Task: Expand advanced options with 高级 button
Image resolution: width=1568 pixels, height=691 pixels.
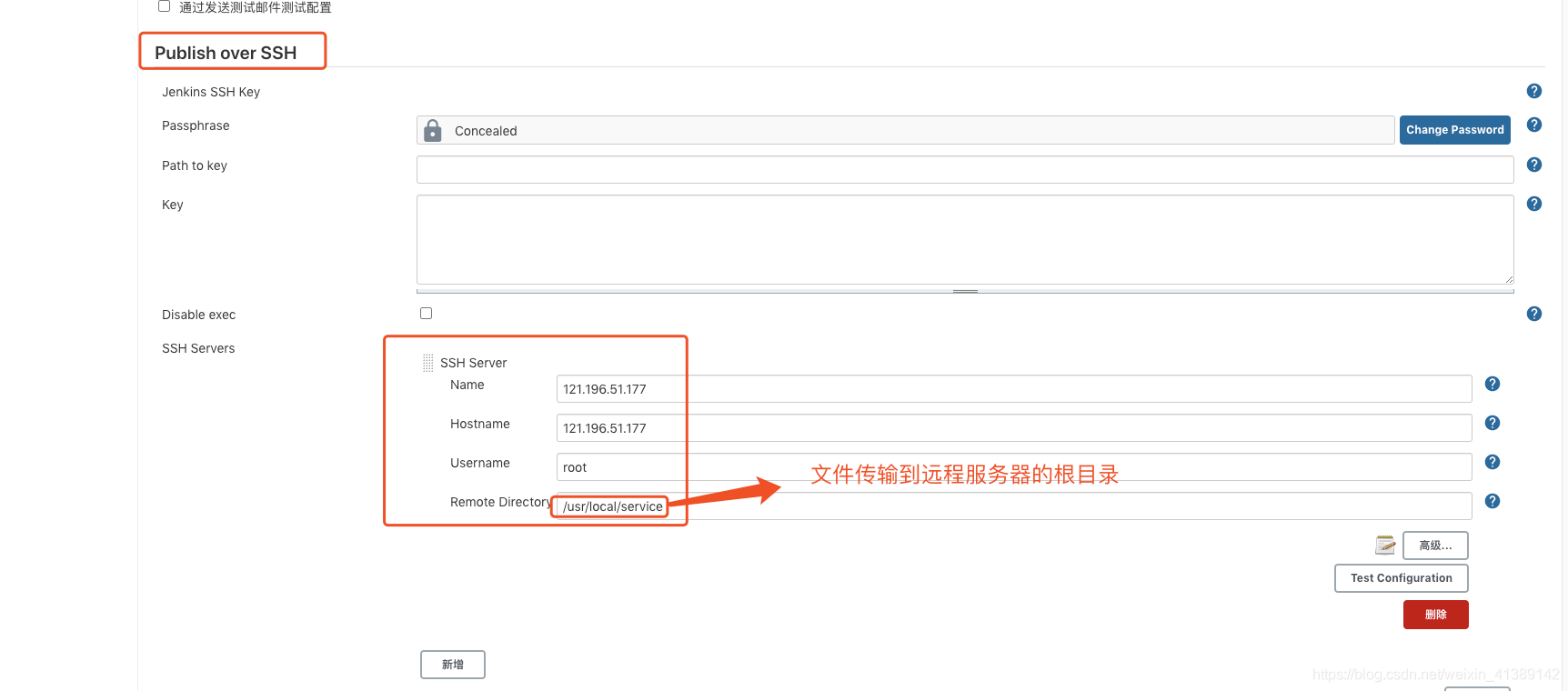Action: pos(1435,546)
